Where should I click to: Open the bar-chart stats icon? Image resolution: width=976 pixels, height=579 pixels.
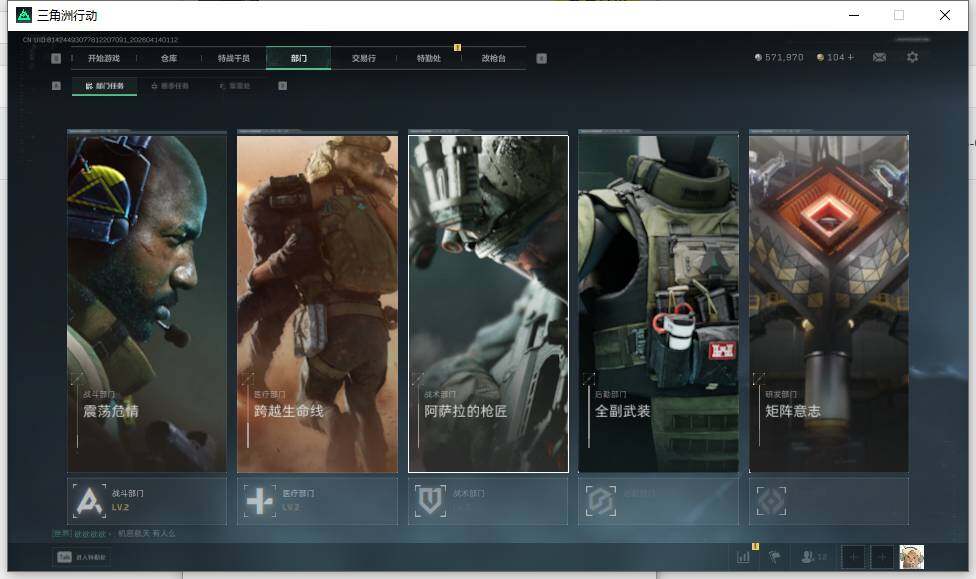coord(743,557)
